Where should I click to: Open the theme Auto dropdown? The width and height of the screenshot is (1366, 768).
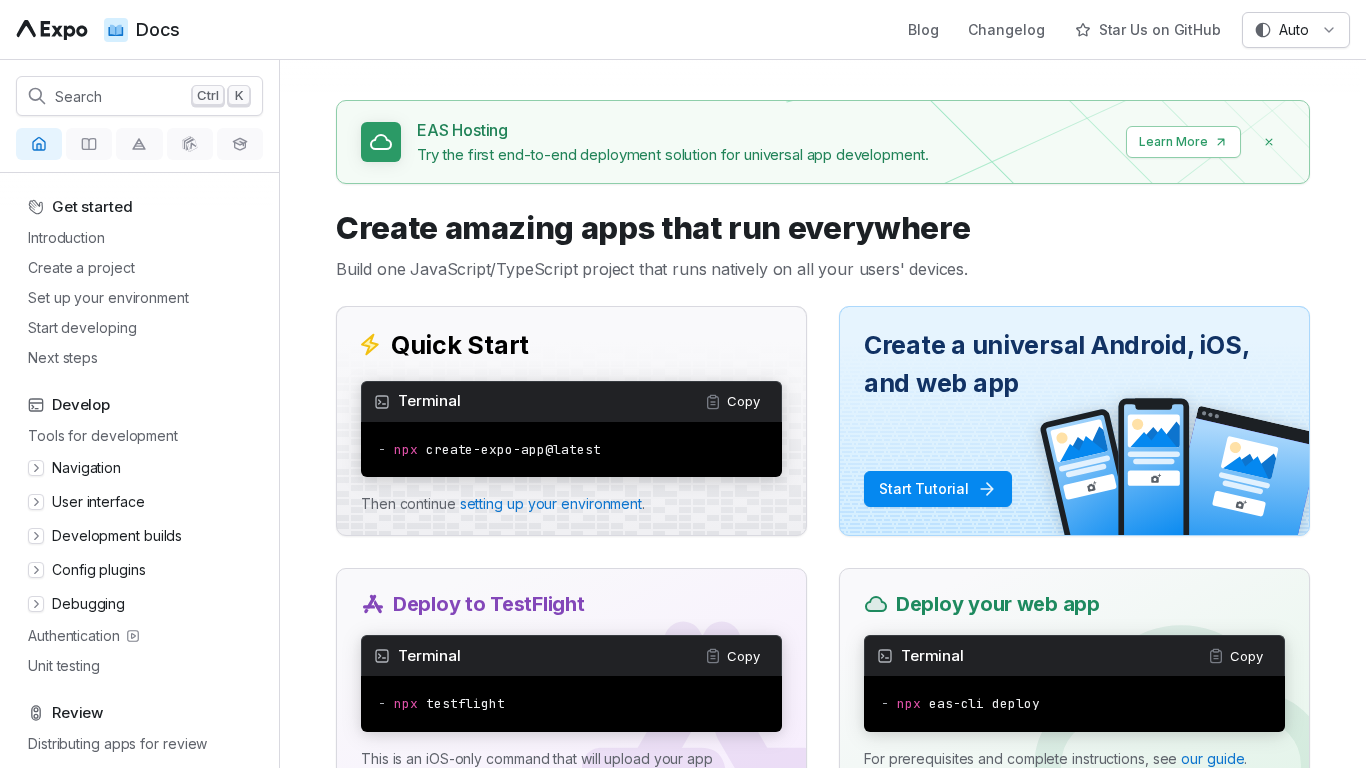click(x=1296, y=30)
